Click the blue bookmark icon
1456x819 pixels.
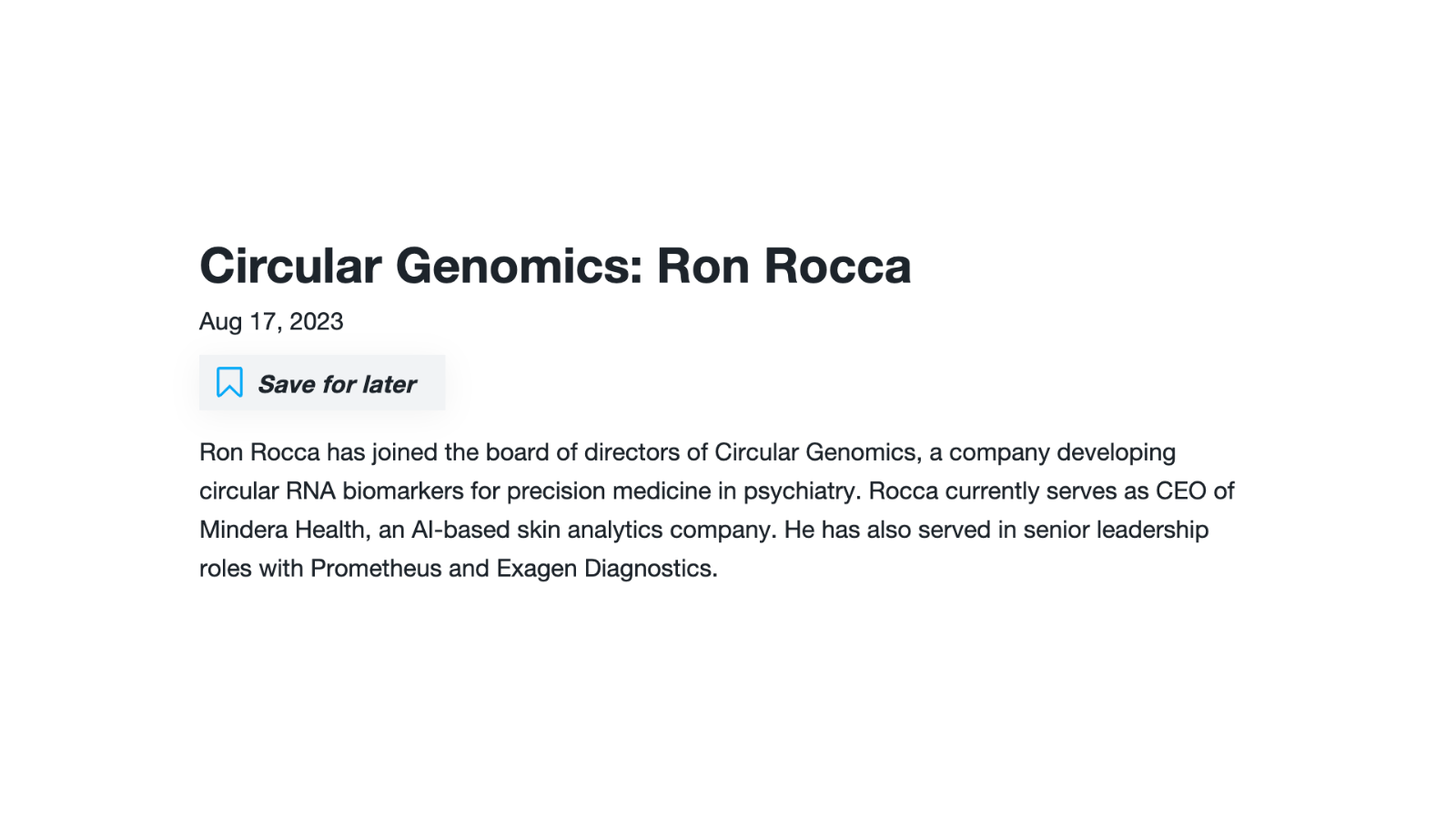click(229, 382)
